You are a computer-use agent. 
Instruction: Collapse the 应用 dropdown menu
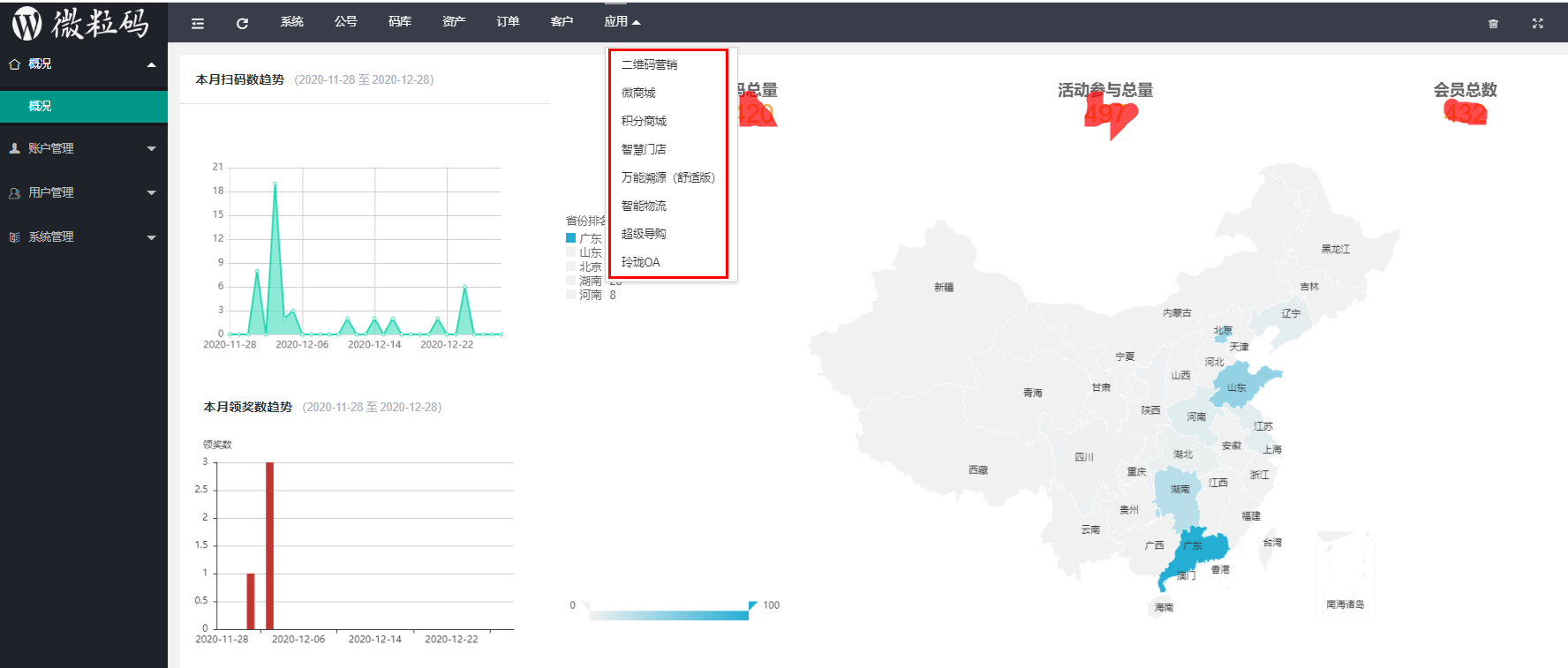pos(622,22)
